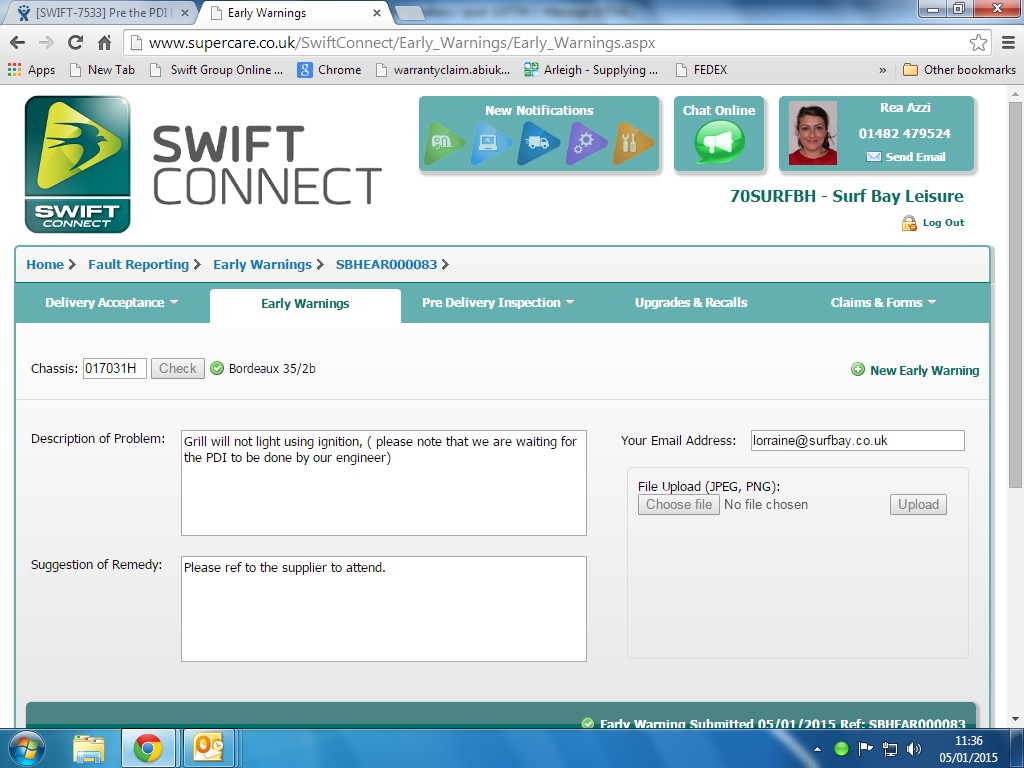Click the Windows Start button
This screenshot has height=768, width=1024.
(x=27, y=748)
